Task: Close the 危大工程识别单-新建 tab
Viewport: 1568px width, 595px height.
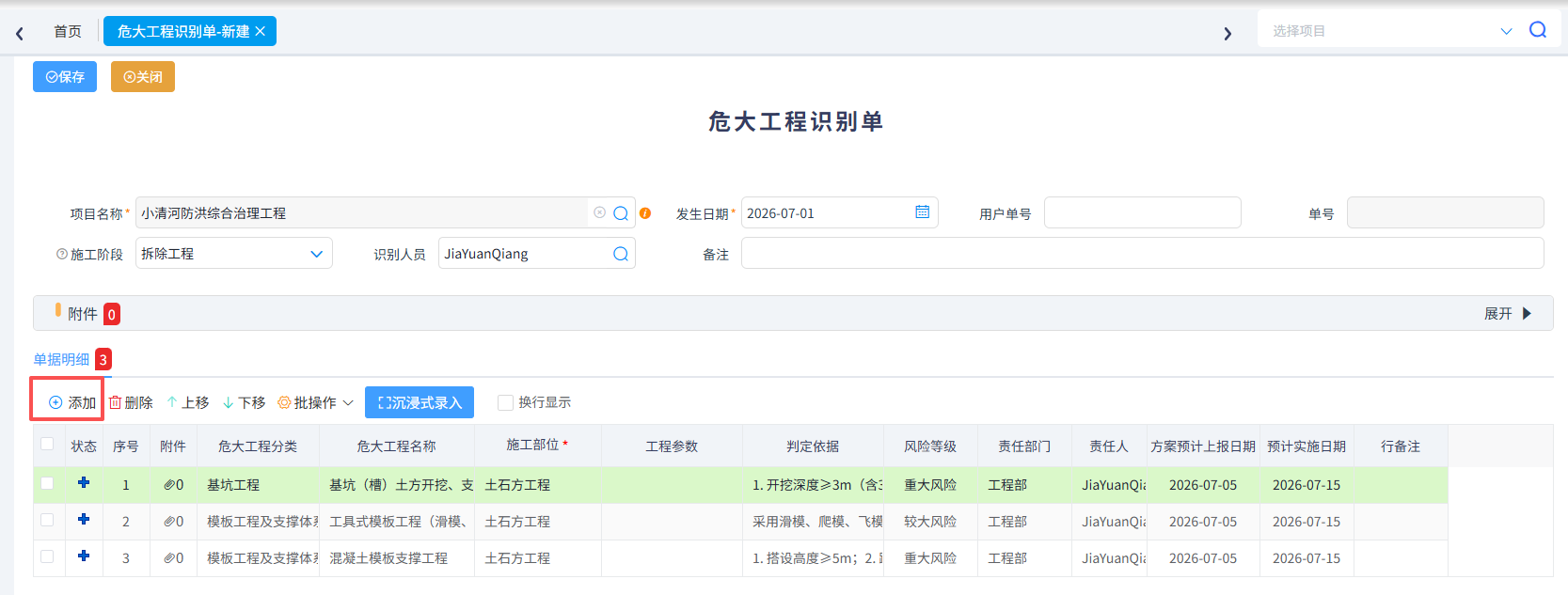Action: [261, 31]
